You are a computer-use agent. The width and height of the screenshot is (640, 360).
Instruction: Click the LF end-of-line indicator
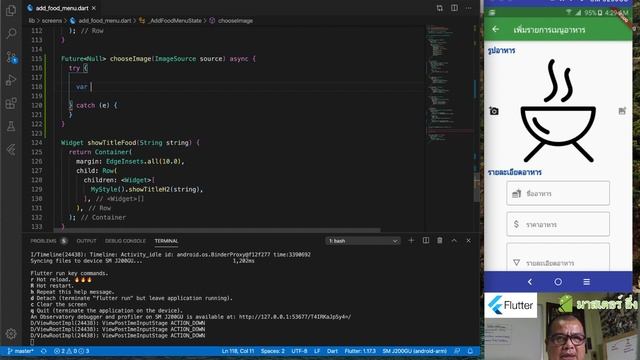[x=317, y=351]
